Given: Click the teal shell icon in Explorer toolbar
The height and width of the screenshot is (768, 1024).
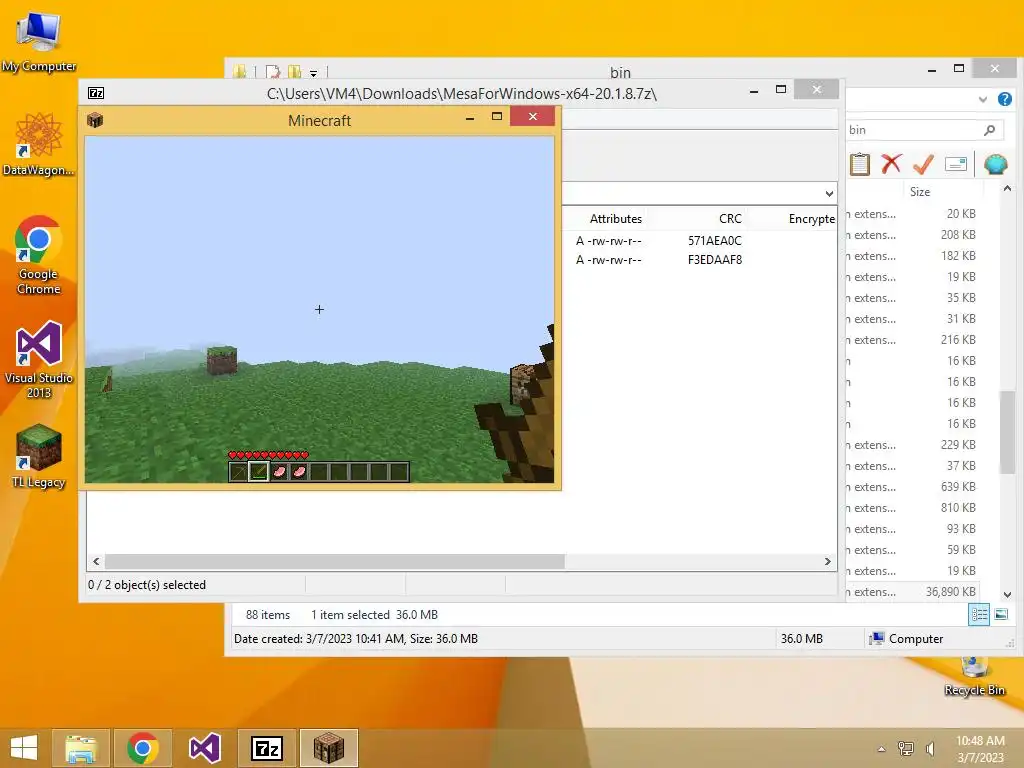Looking at the screenshot, I should 995,164.
